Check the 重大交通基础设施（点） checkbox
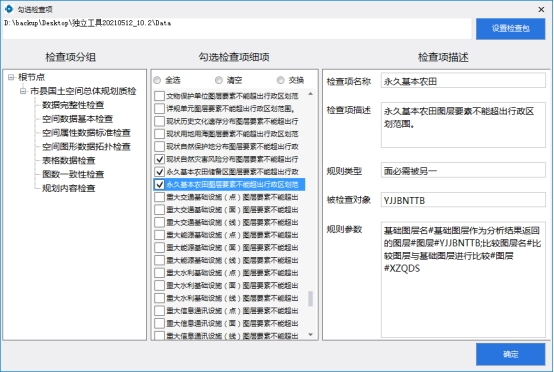The width and height of the screenshot is (554, 372). pyautogui.click(x=160, y=197)
